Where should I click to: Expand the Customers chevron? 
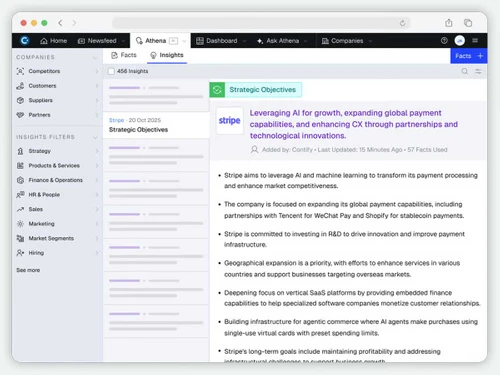97,86
